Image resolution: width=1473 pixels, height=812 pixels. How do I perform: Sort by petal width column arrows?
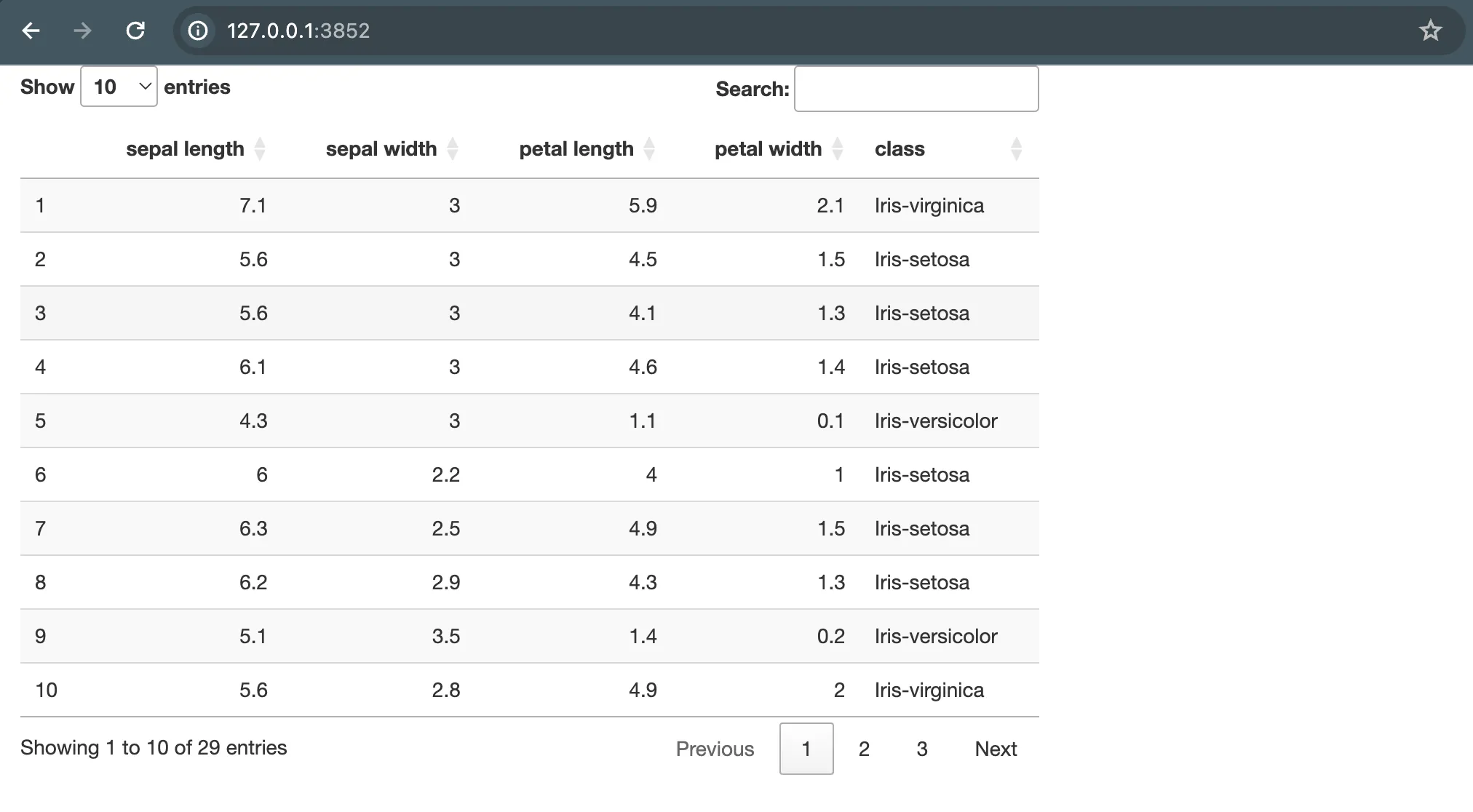point(838,149)
